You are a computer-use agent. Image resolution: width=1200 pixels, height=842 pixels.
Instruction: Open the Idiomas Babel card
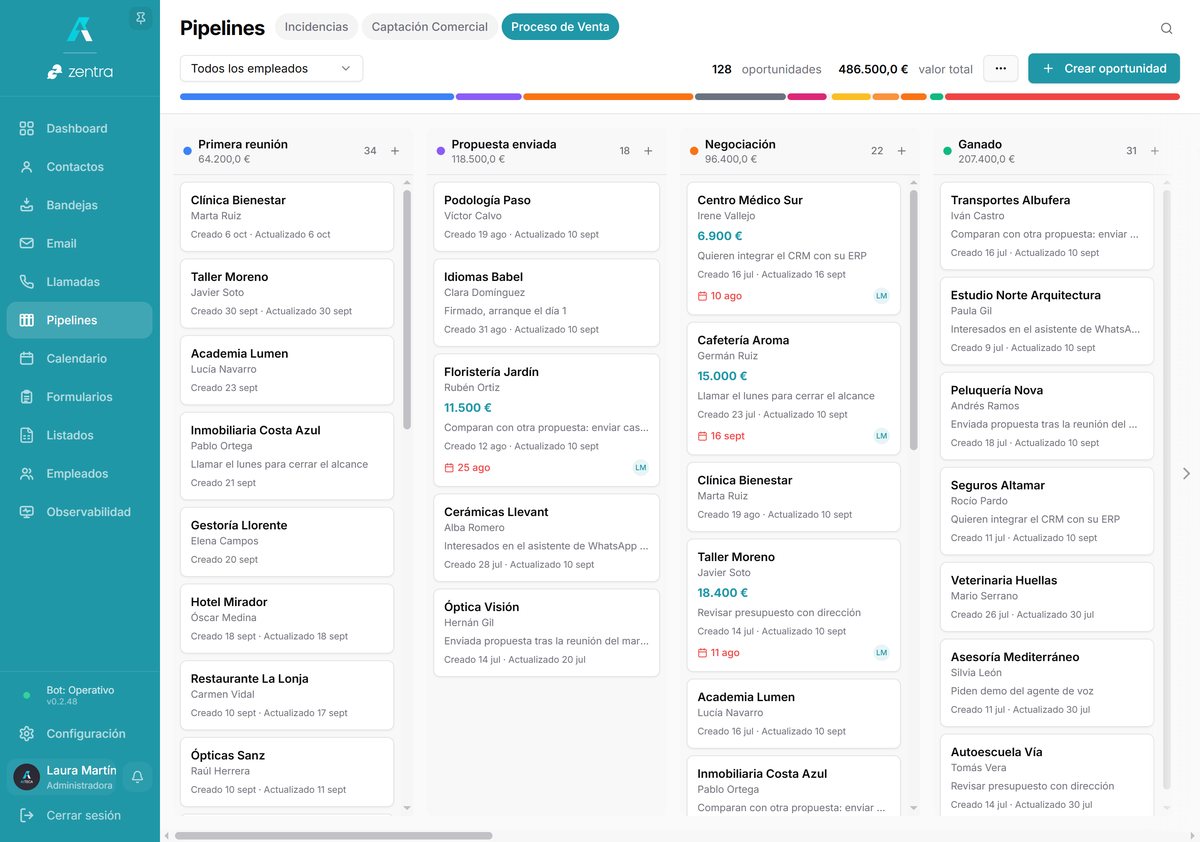point(546,302)
